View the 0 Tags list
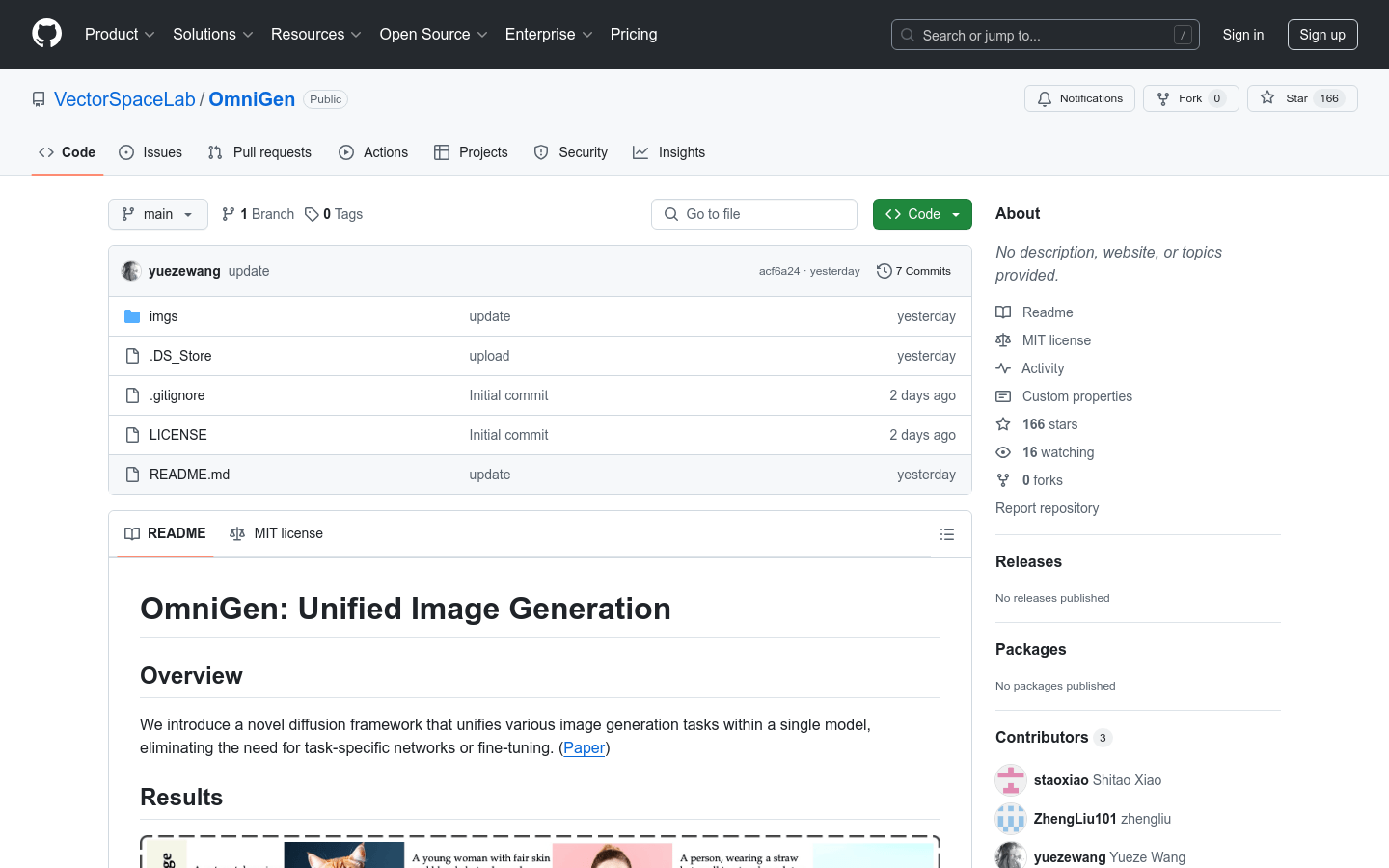 tap(334, 214)
